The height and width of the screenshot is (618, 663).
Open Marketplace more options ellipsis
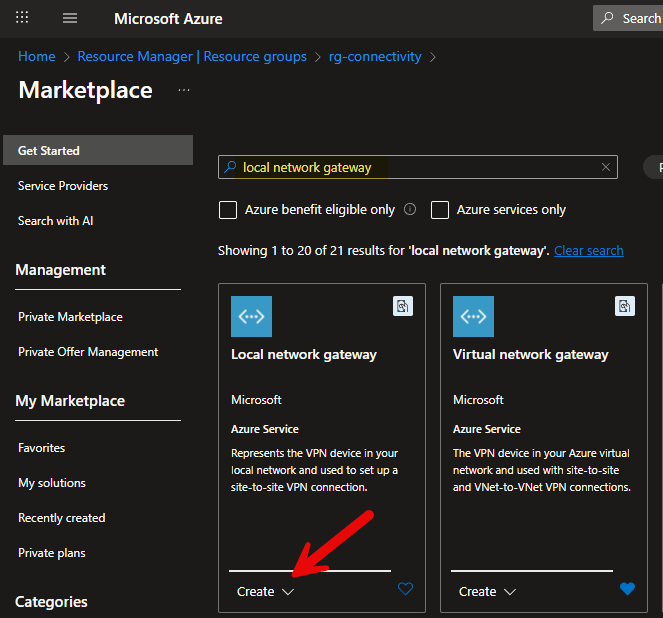tap(184, 90)
